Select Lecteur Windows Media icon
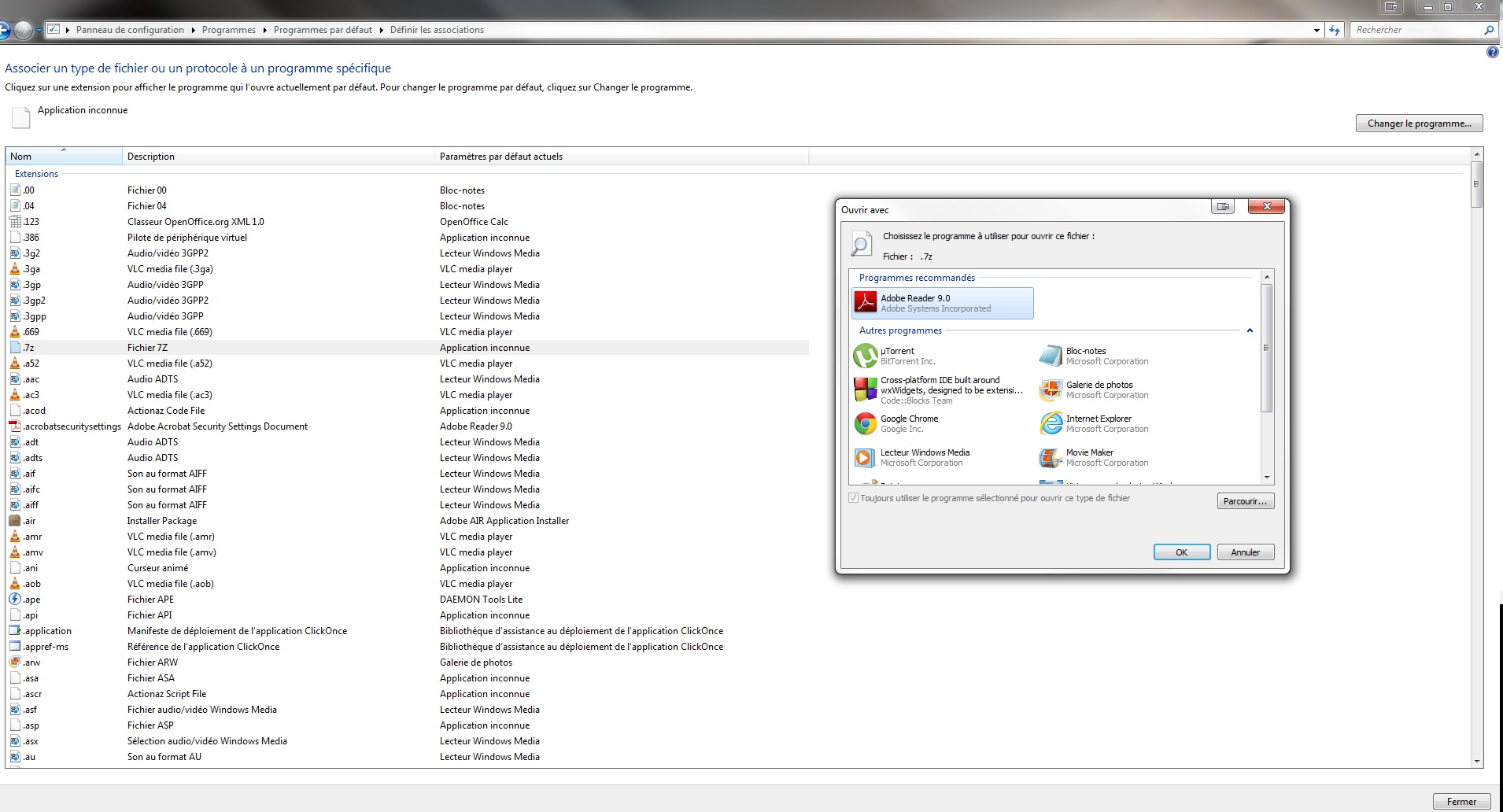This screenshot has width=1503, height=812. tap(866, 458)
